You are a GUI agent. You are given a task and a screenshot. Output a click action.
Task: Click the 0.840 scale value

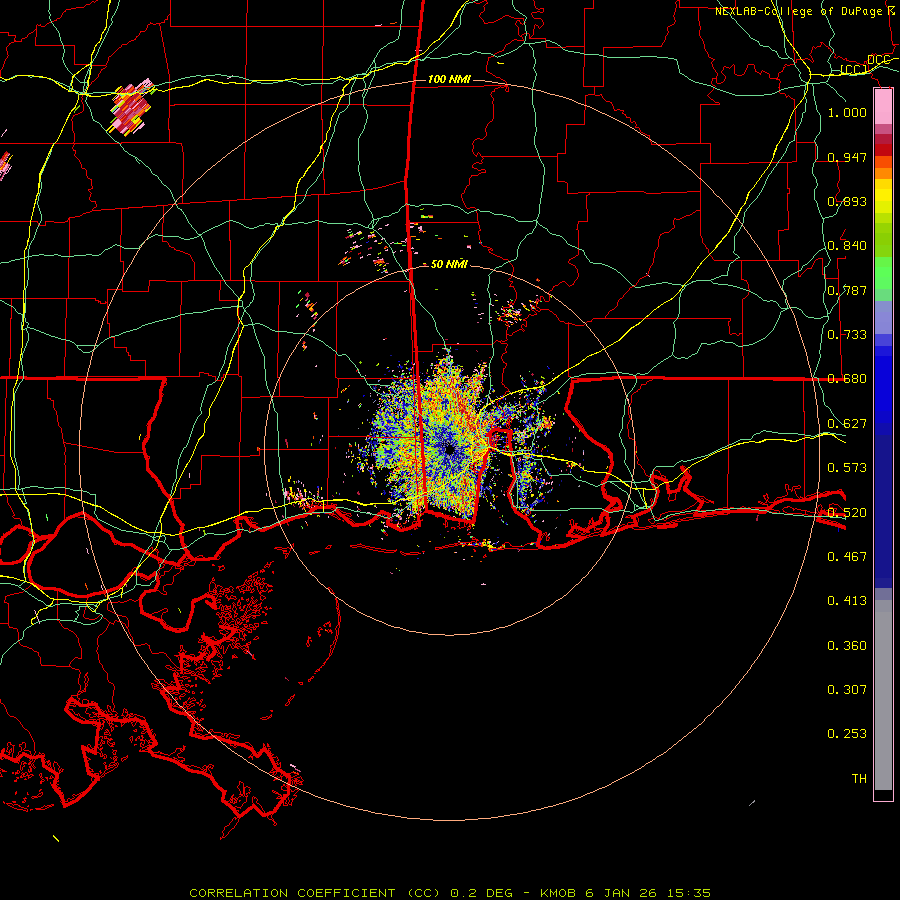pos(847,246)
